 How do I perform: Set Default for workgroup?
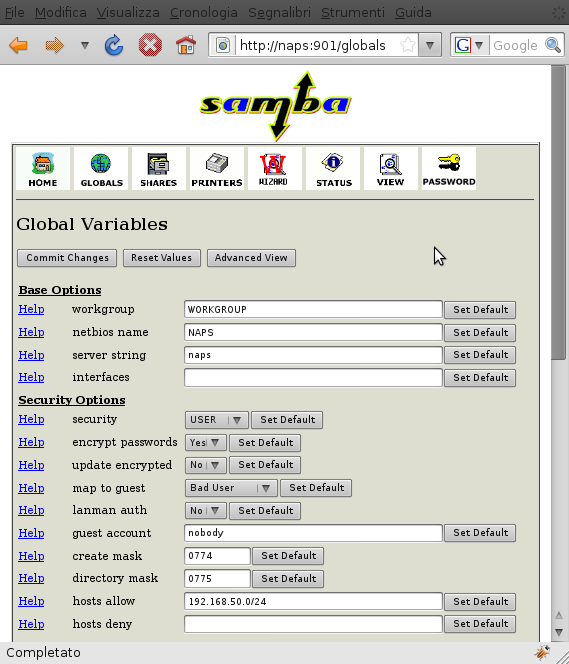click(x=480, y=310)
